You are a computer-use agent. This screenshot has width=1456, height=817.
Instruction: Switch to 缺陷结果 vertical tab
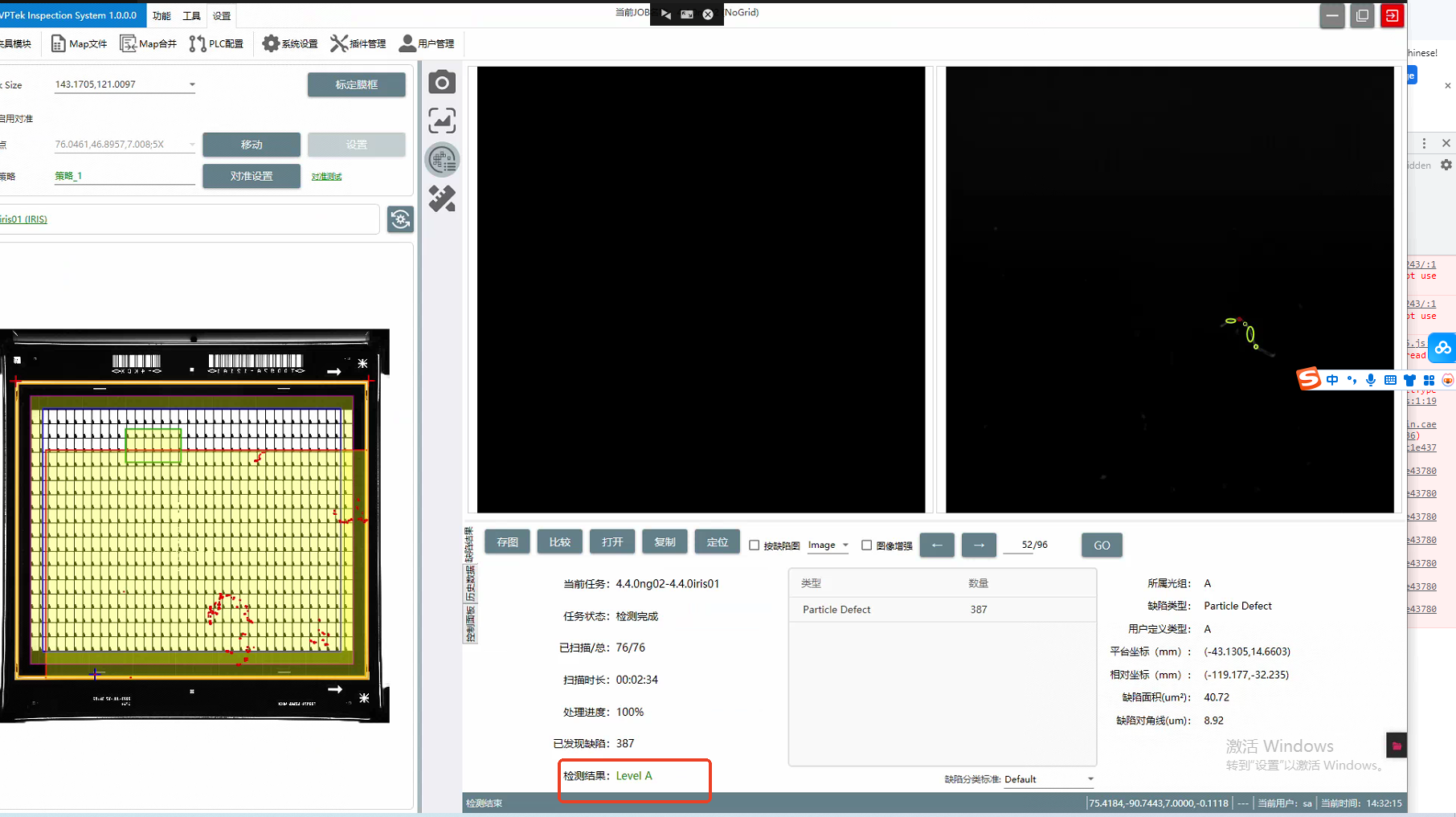(469, 545)
